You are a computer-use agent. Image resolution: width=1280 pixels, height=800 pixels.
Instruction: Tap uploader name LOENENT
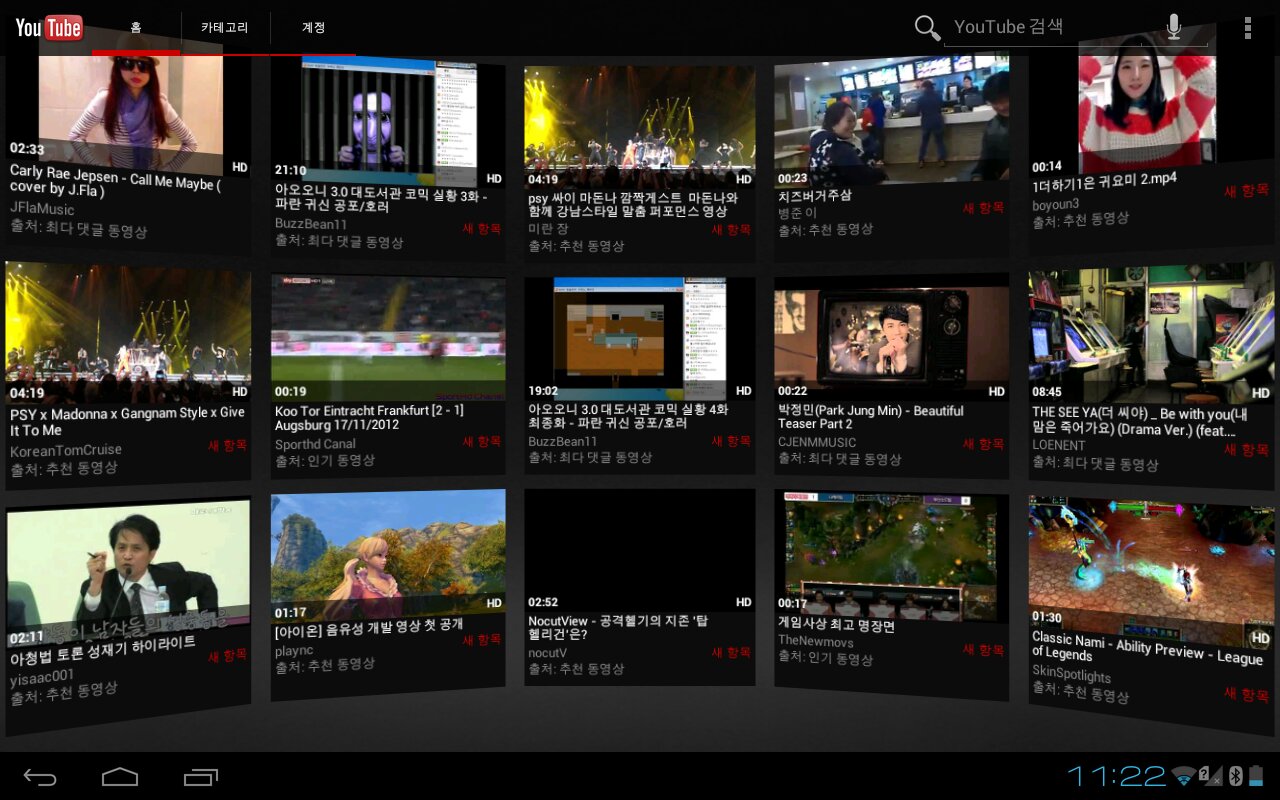pyautogui.click(x=1058, y=445)
